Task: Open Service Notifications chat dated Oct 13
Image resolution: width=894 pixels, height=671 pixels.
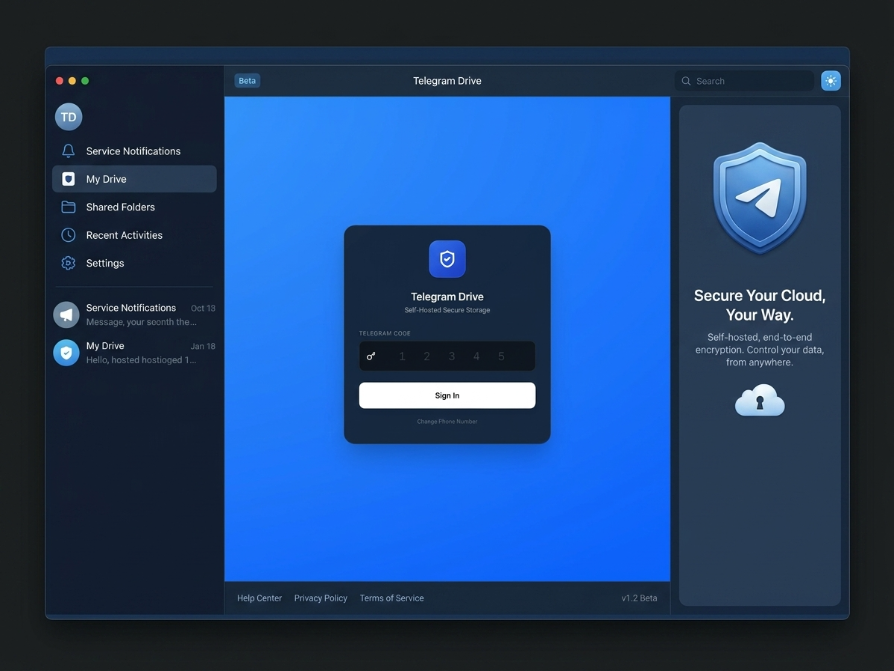Action: (134, 315)
